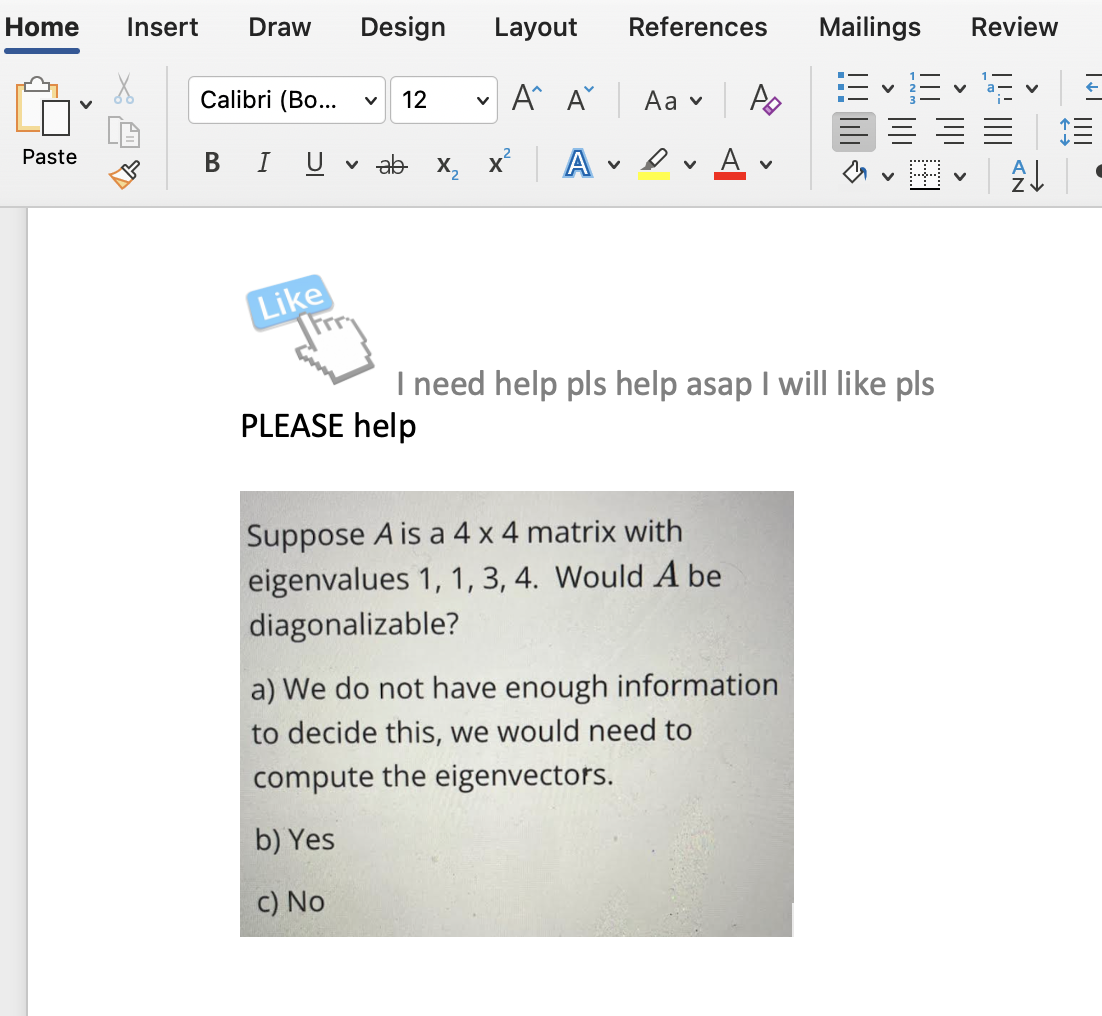Decrease font size with the smaller A icon
Viewport: 1102px width, 1016px height.
[580, 99]
